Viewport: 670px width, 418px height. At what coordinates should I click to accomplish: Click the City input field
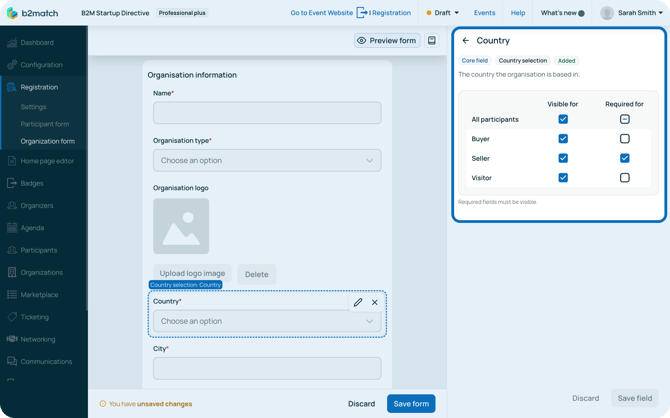[267, 368]
